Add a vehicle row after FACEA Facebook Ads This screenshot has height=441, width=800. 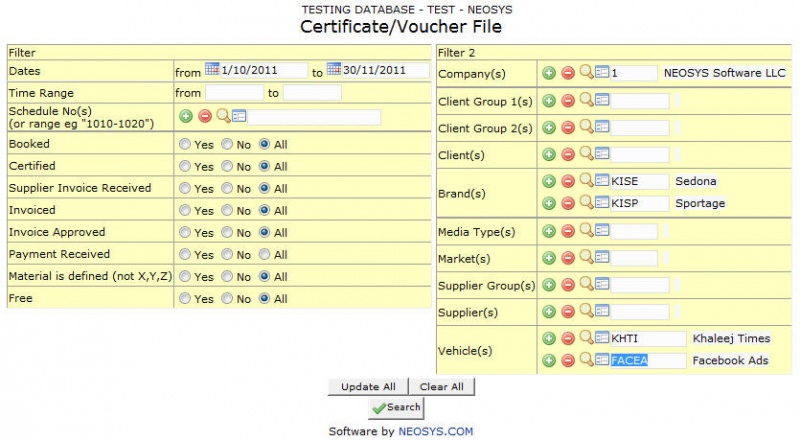(549, 360)
